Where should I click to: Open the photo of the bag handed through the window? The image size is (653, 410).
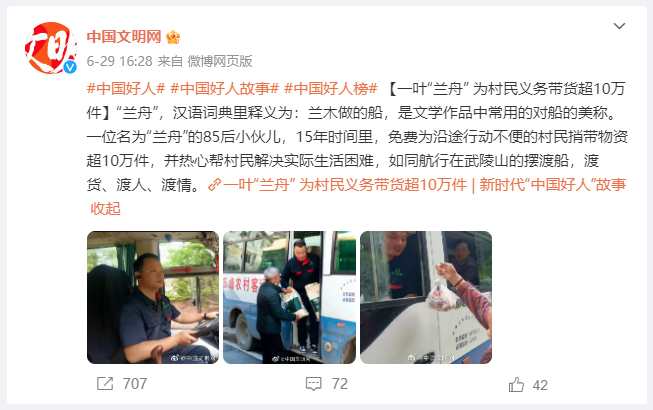[x=426, y=297]
